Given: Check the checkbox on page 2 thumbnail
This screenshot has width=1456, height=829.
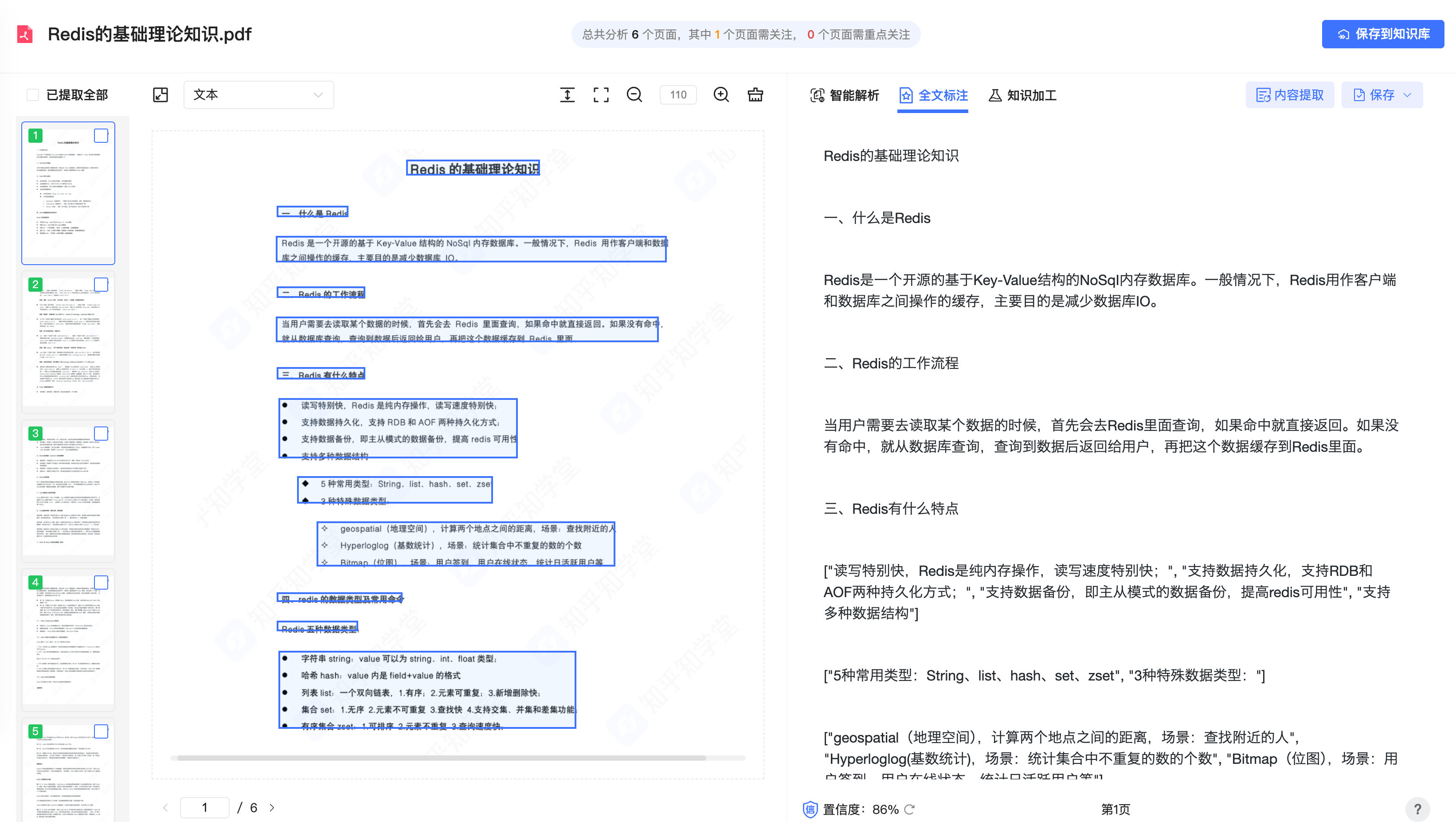Looking at the screenshot, I should [x=101, y=284].
